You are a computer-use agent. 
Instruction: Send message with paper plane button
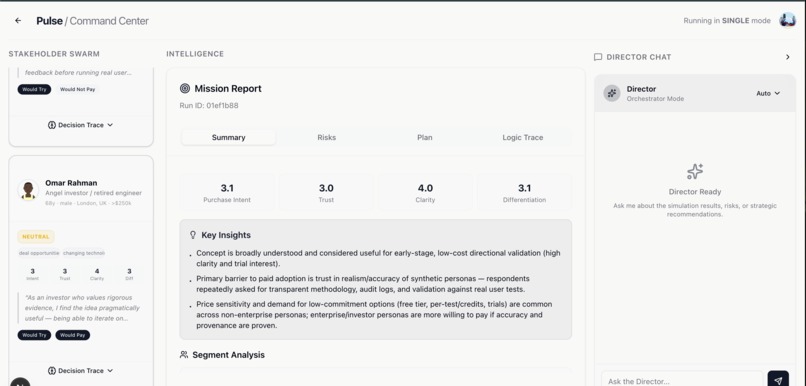pos(778,380)
